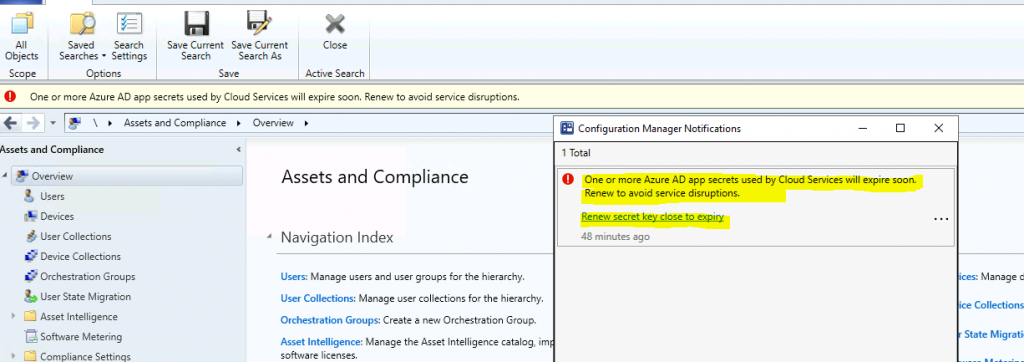Image resolution: width=1024 pixels, height=362 pixels.
Task: Click the red alert icon in the yellow banner
Action: pos(10,97)
